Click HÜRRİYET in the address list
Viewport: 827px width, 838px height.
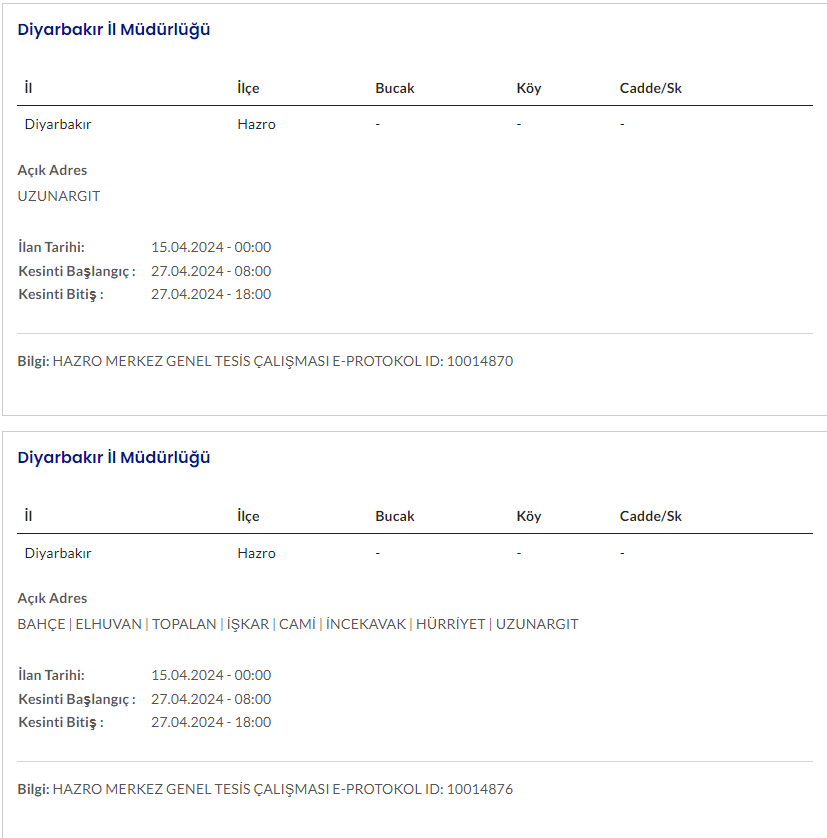click(450, 624)
